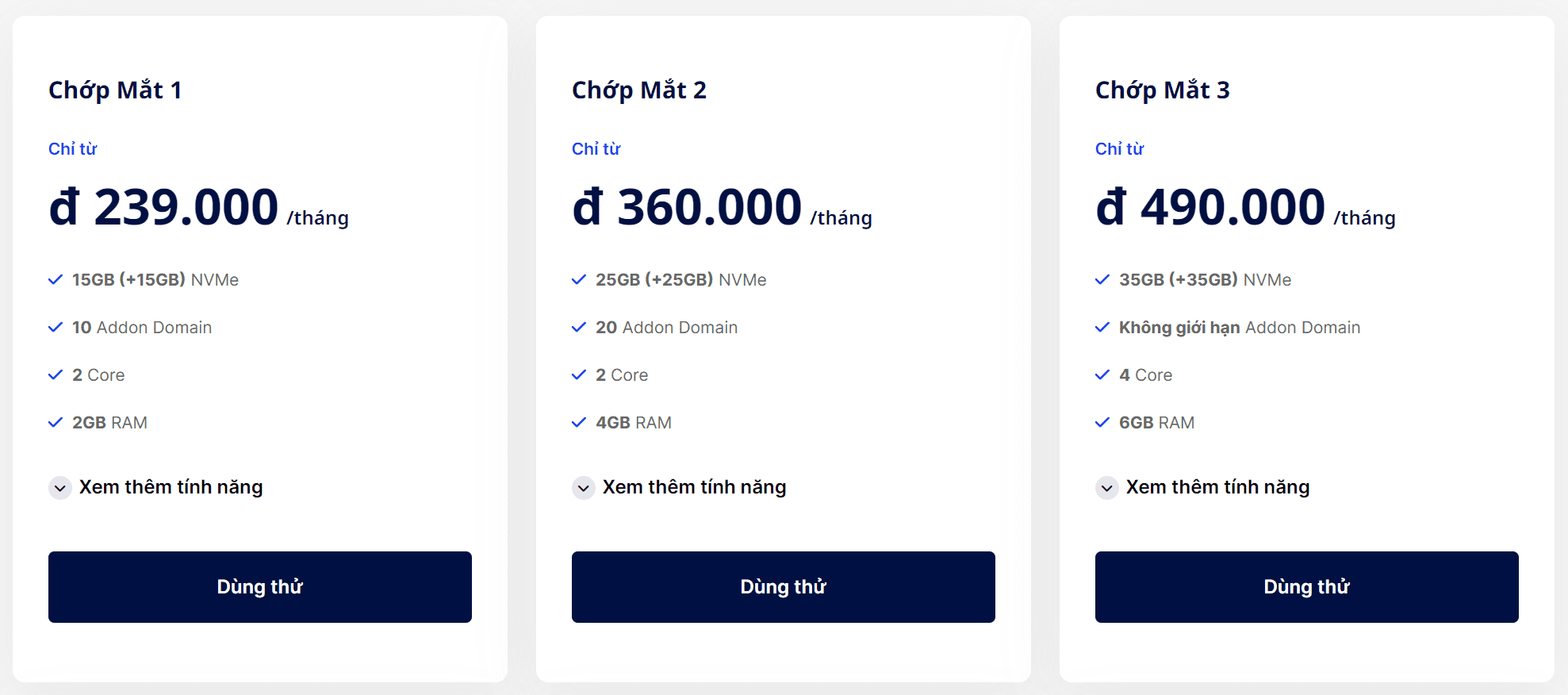
Task: Click the checkmark beside Không giới hạn Addon Domain
Action: (1102, 327)
